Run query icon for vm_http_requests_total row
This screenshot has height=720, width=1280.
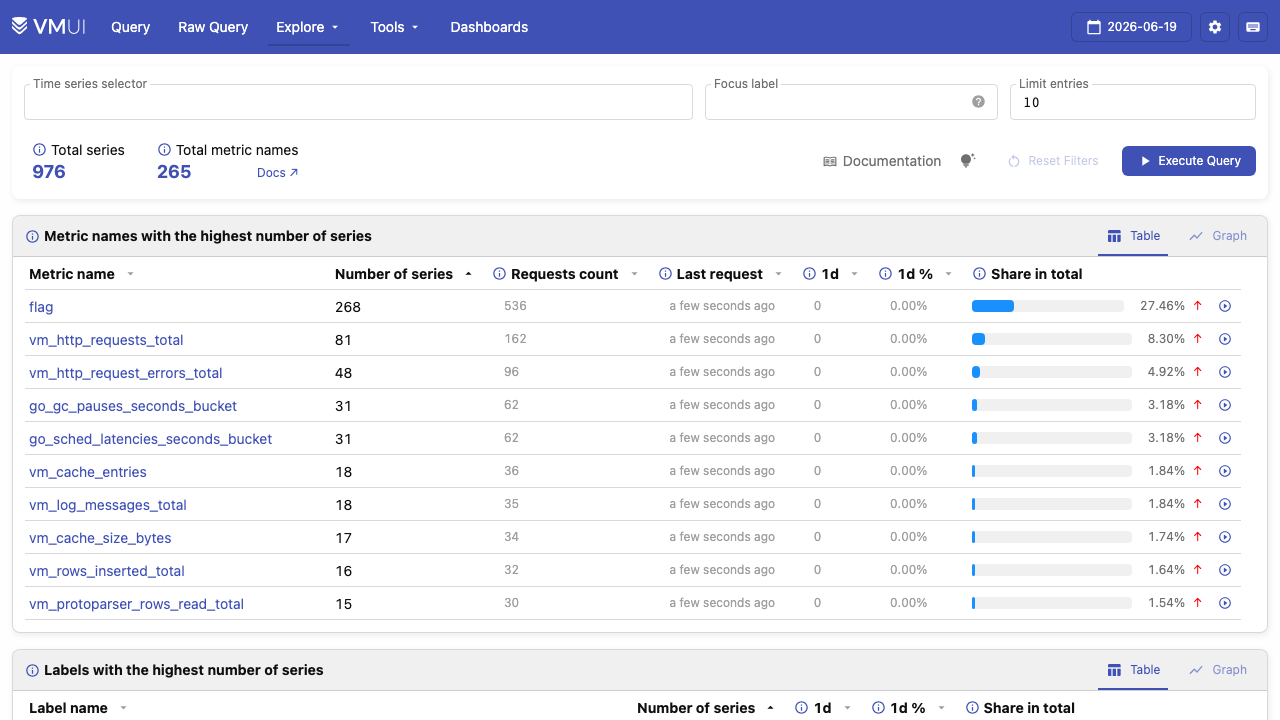tap(1225, 339)
